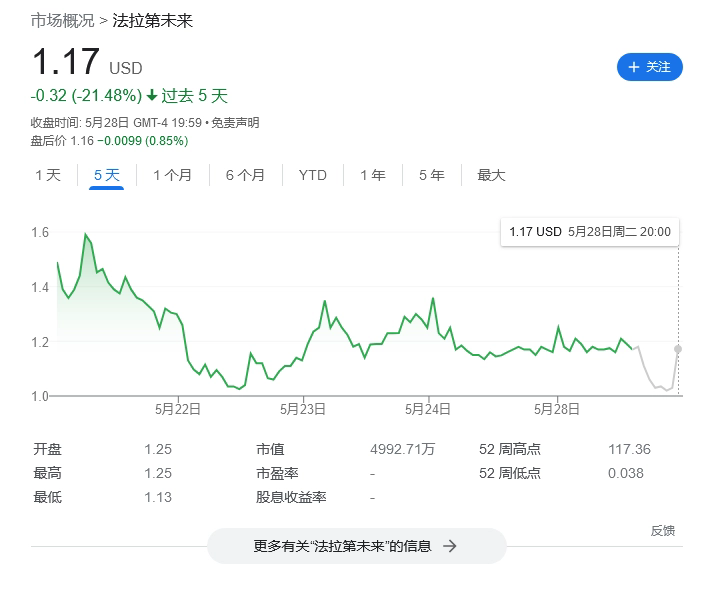
Task: Click the chart peak near 1.6
Action: click(x=86, y=235)
